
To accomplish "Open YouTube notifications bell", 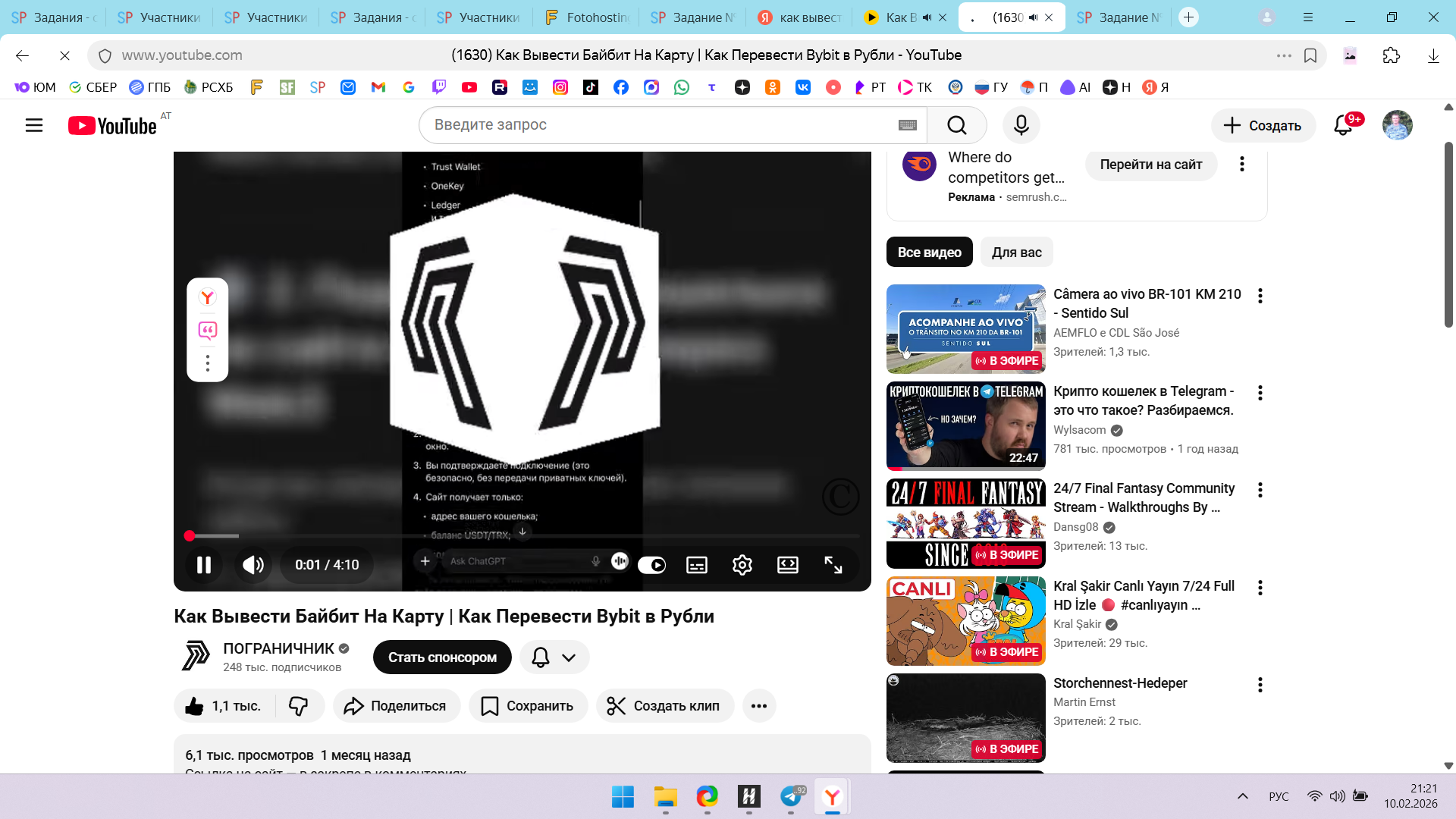I will coord(1343,125).
